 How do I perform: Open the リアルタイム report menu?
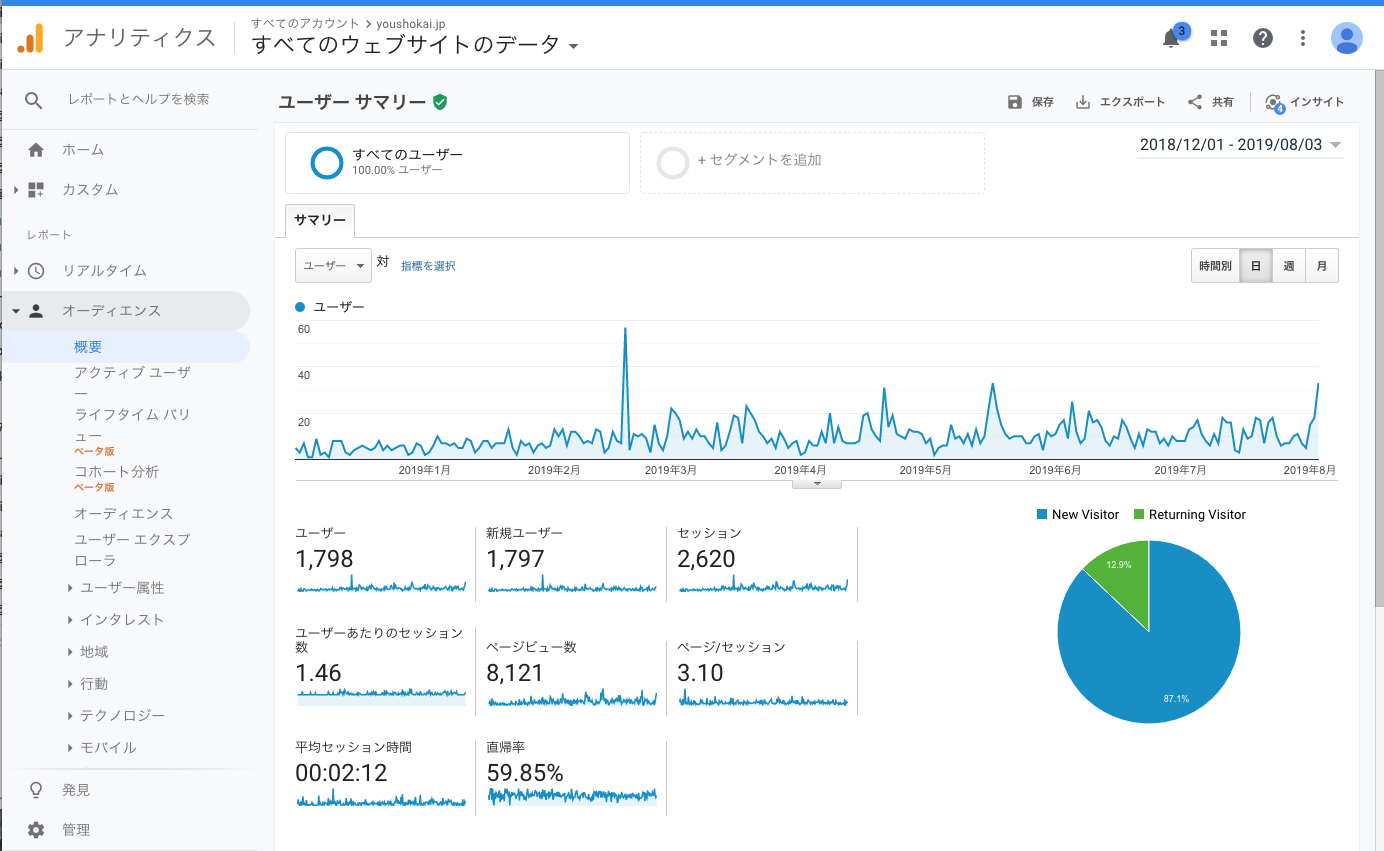click(x=104, y=271)
